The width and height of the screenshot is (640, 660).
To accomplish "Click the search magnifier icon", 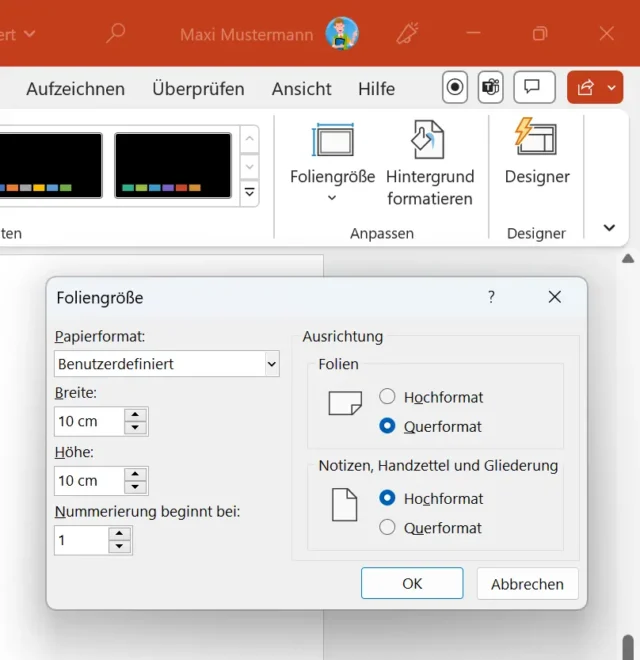I will click(x=116, y=34).
